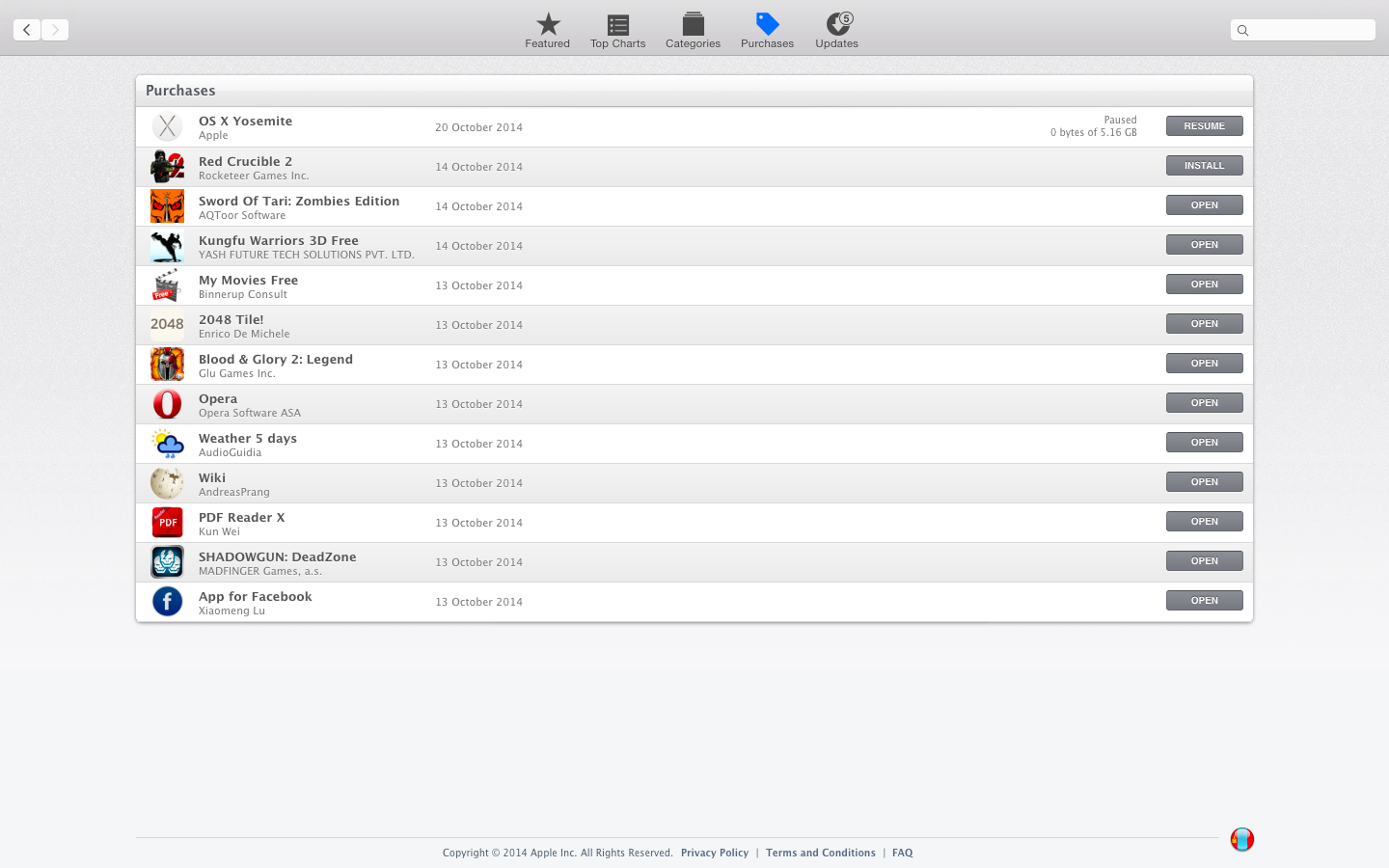Click the Rocketeer Games Inc. developer name

(254, 176)
